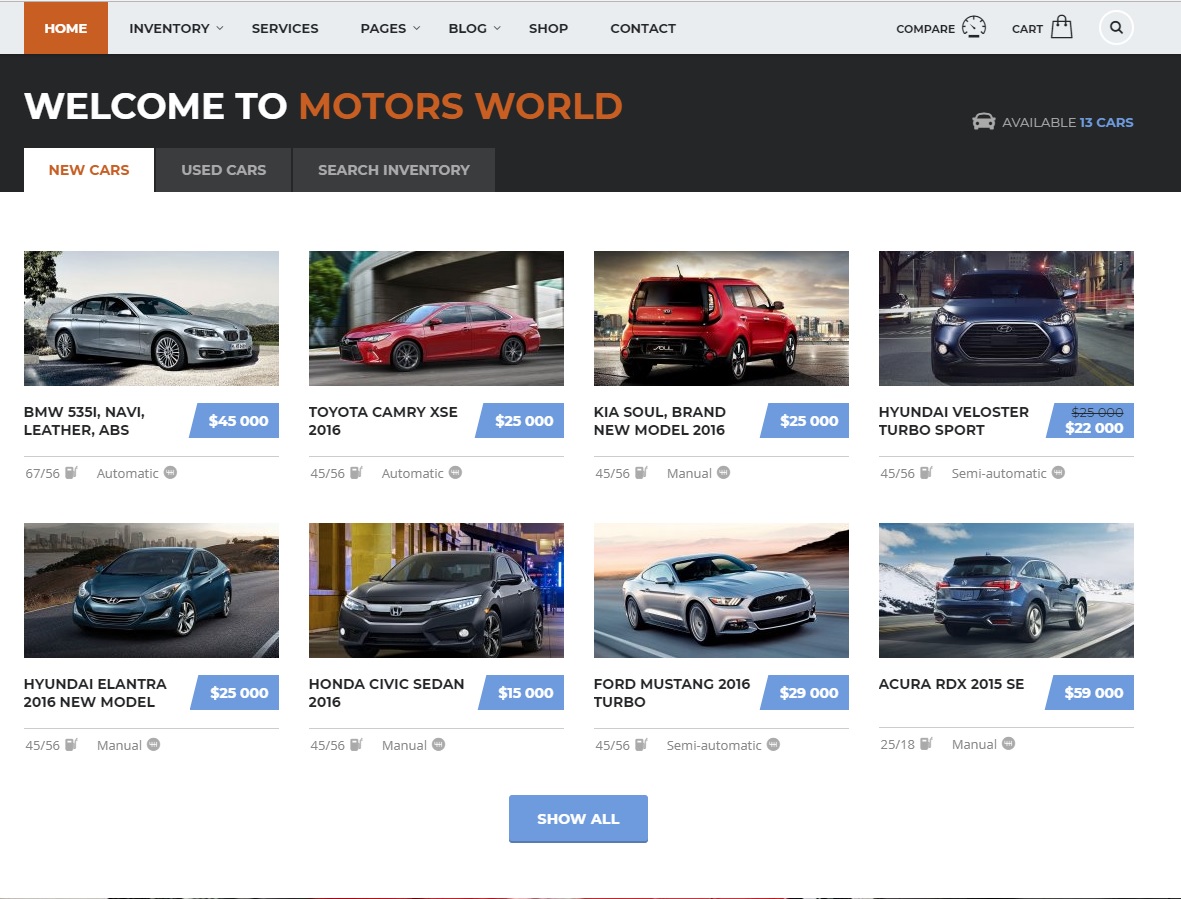The image size is (1181, 899).
Task: Click the 67/56 fuel consumption value
Action: [42, 474]
